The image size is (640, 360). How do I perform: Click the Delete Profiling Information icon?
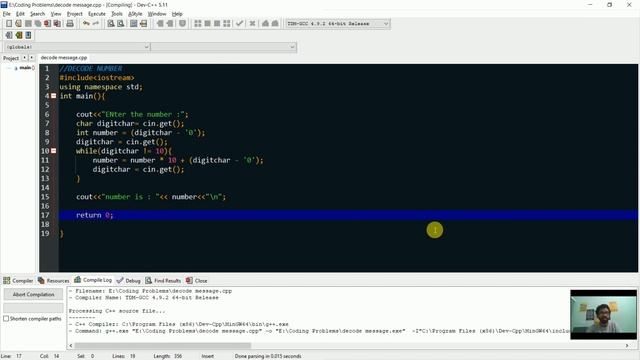(x=275, y=24)
